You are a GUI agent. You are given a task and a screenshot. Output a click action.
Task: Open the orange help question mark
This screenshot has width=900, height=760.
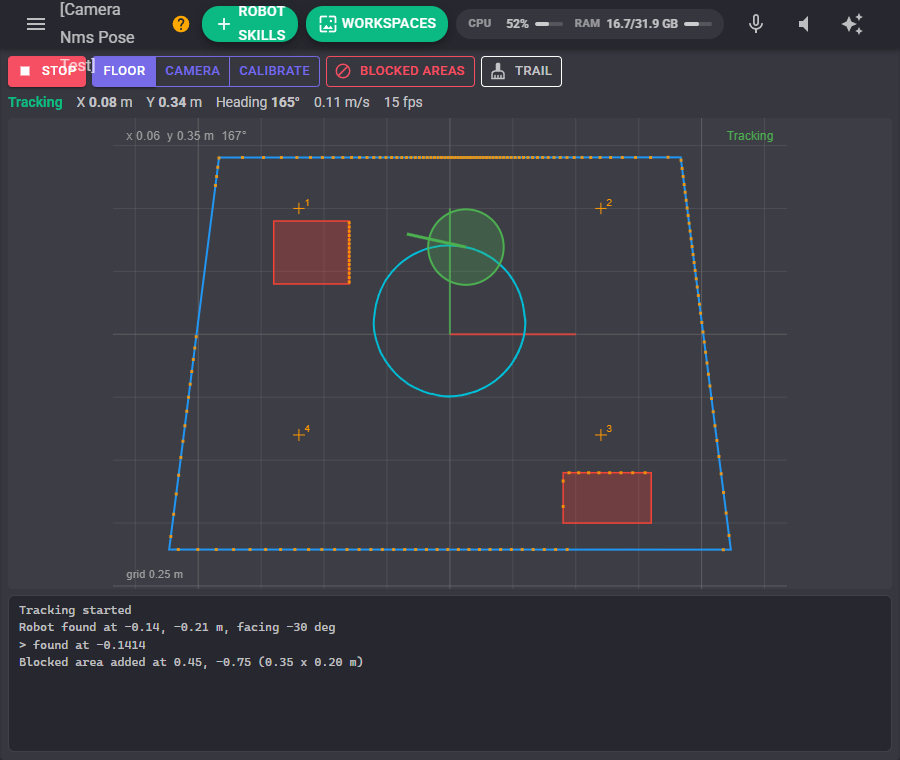[181, 24]
